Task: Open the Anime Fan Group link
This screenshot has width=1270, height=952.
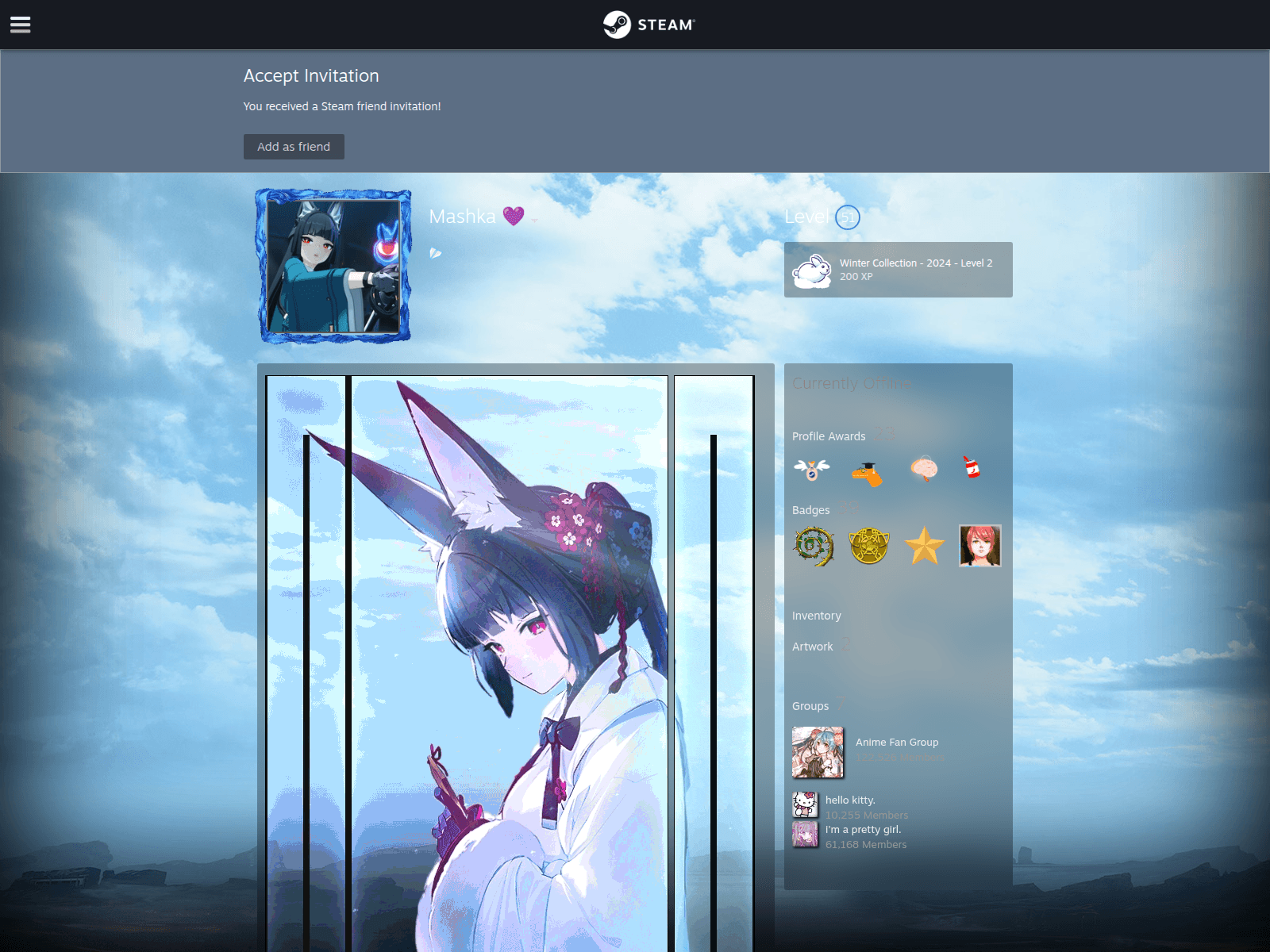Action: click(x=897, y=743)
